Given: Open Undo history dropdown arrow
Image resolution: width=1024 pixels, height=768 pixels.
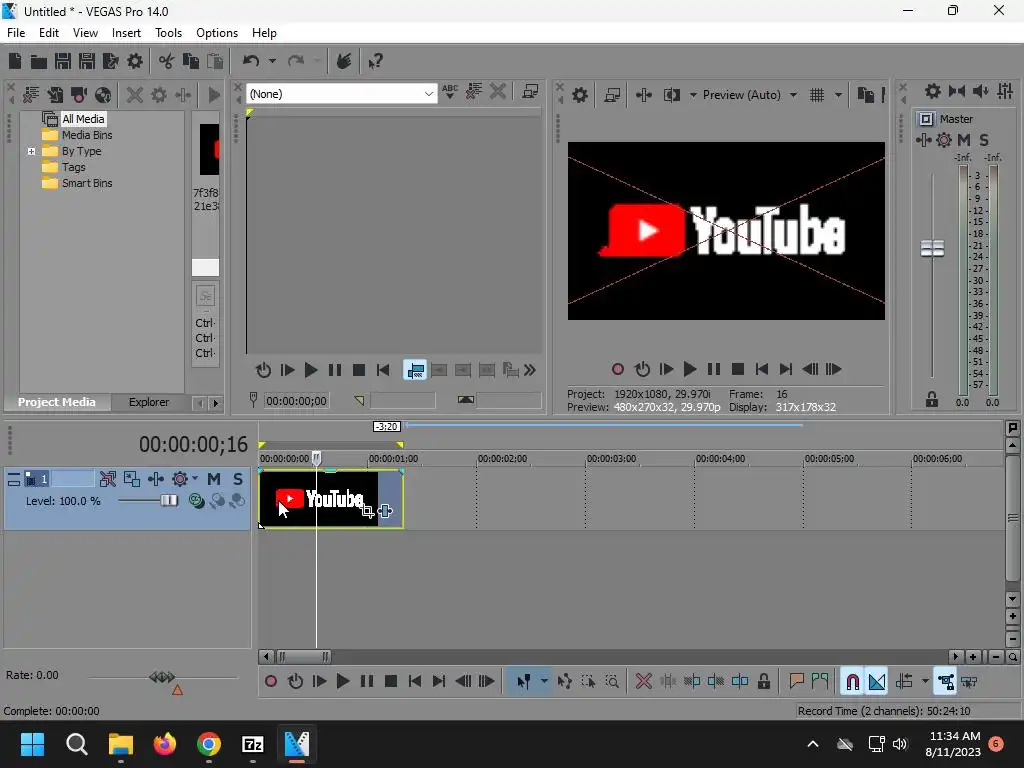Looking at the screenshot, I should (x=272, y=61).
